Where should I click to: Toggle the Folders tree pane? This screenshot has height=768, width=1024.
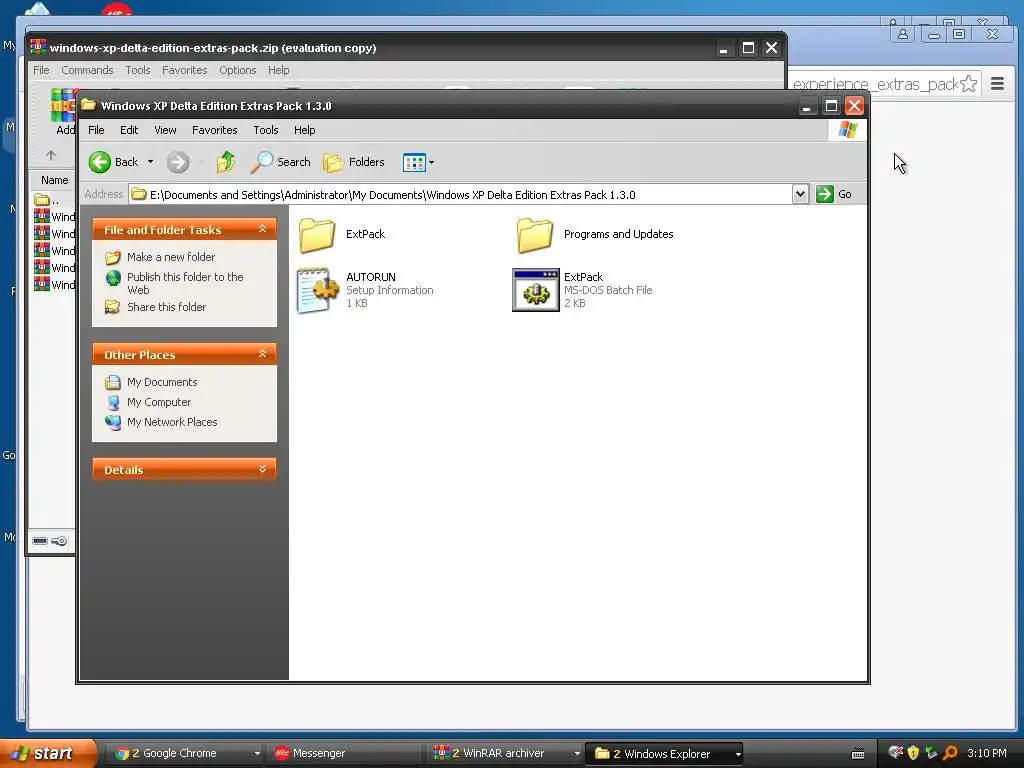pos(354,162)
